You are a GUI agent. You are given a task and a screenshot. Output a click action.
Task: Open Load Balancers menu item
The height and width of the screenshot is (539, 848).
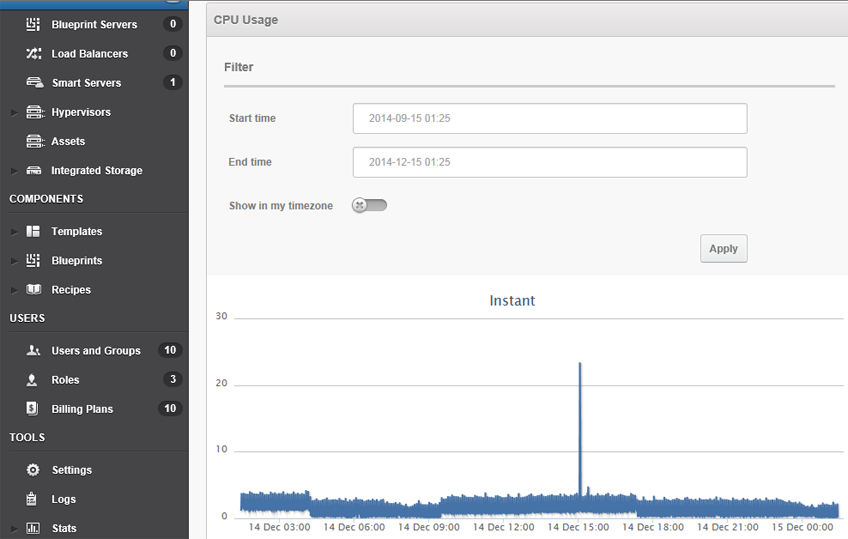coord(90,54)
